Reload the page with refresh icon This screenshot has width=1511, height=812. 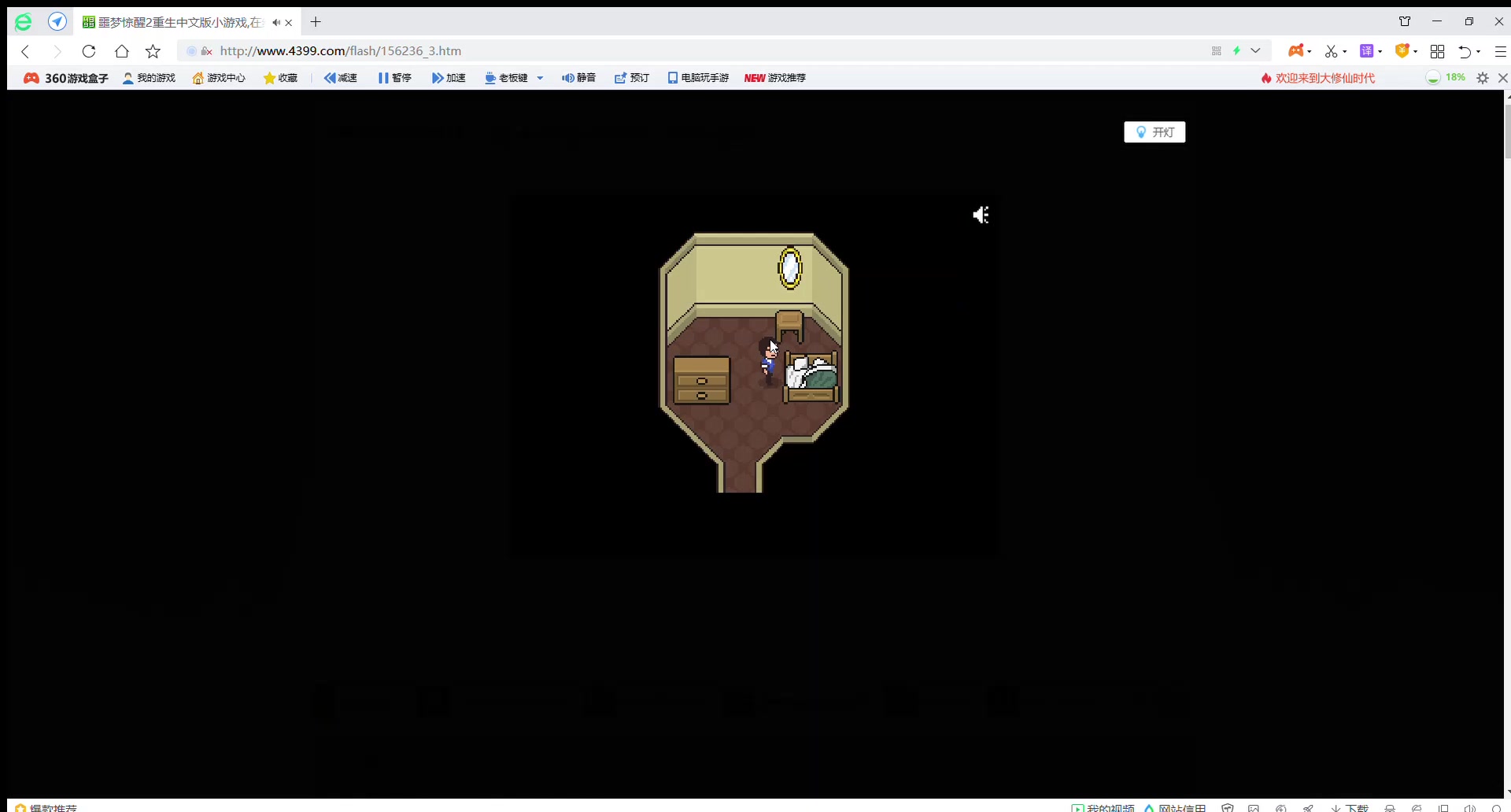(89, 51)
